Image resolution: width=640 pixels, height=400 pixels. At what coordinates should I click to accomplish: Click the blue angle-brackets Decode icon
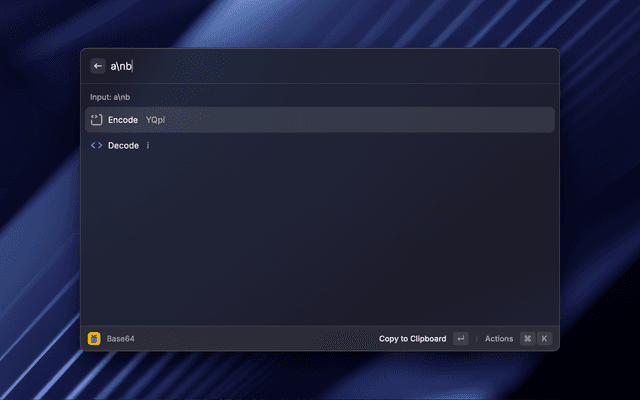[96, 145]
